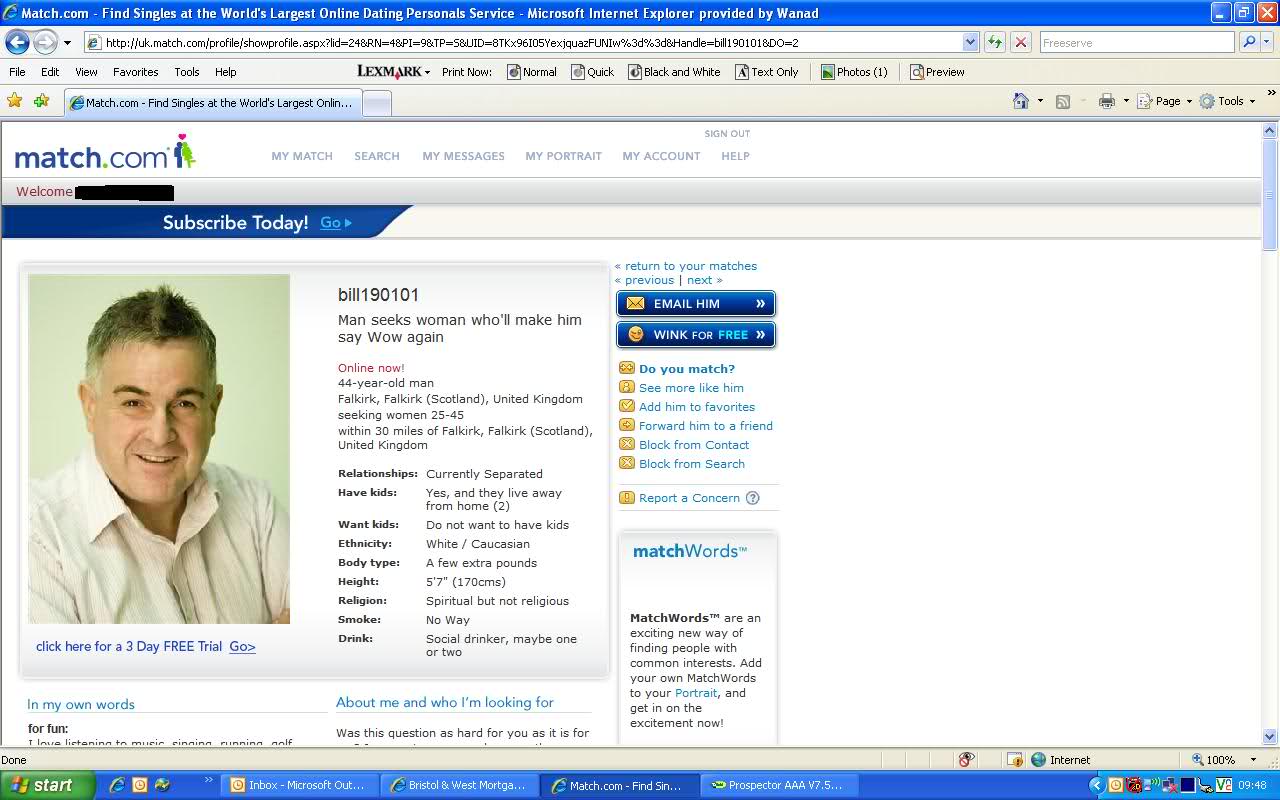Open the Favorites menu

click(x=136, y=72)
